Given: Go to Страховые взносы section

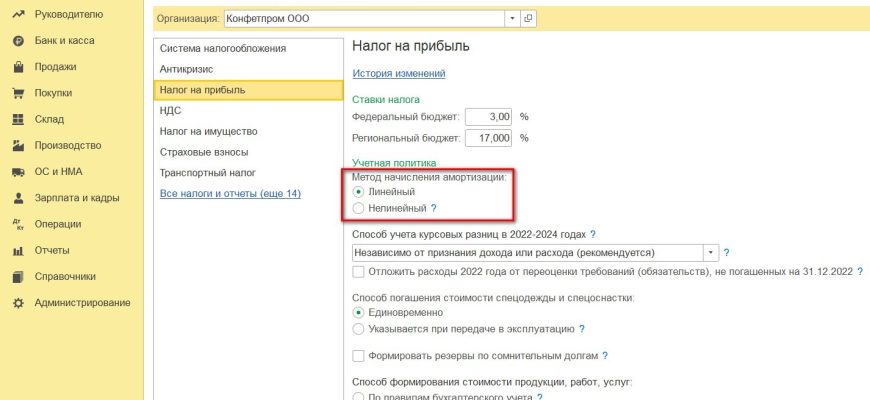Looking at the screenshot, I should click(200, 152).
